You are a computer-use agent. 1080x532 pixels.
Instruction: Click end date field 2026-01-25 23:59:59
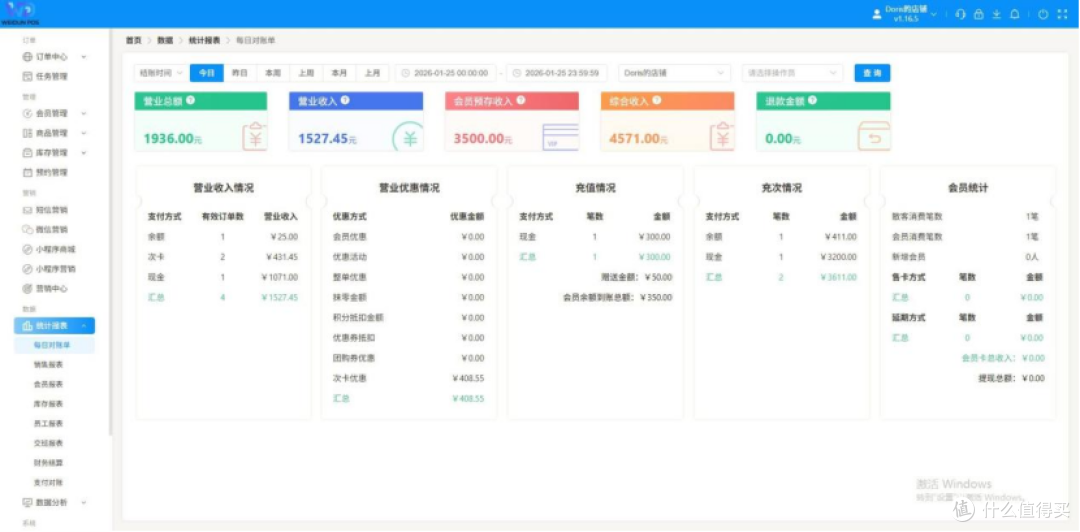coord(557,73)
